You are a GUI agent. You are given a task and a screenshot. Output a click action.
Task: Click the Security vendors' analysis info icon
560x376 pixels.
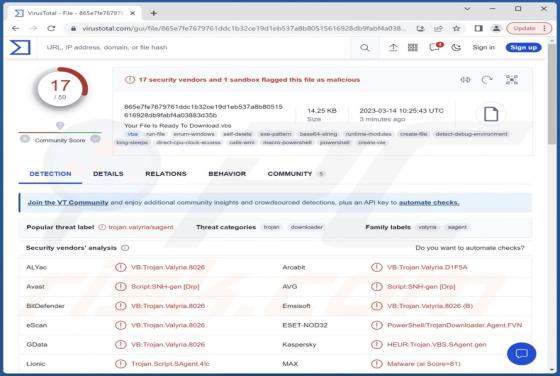pyautogui.click(x=125, y=248)
